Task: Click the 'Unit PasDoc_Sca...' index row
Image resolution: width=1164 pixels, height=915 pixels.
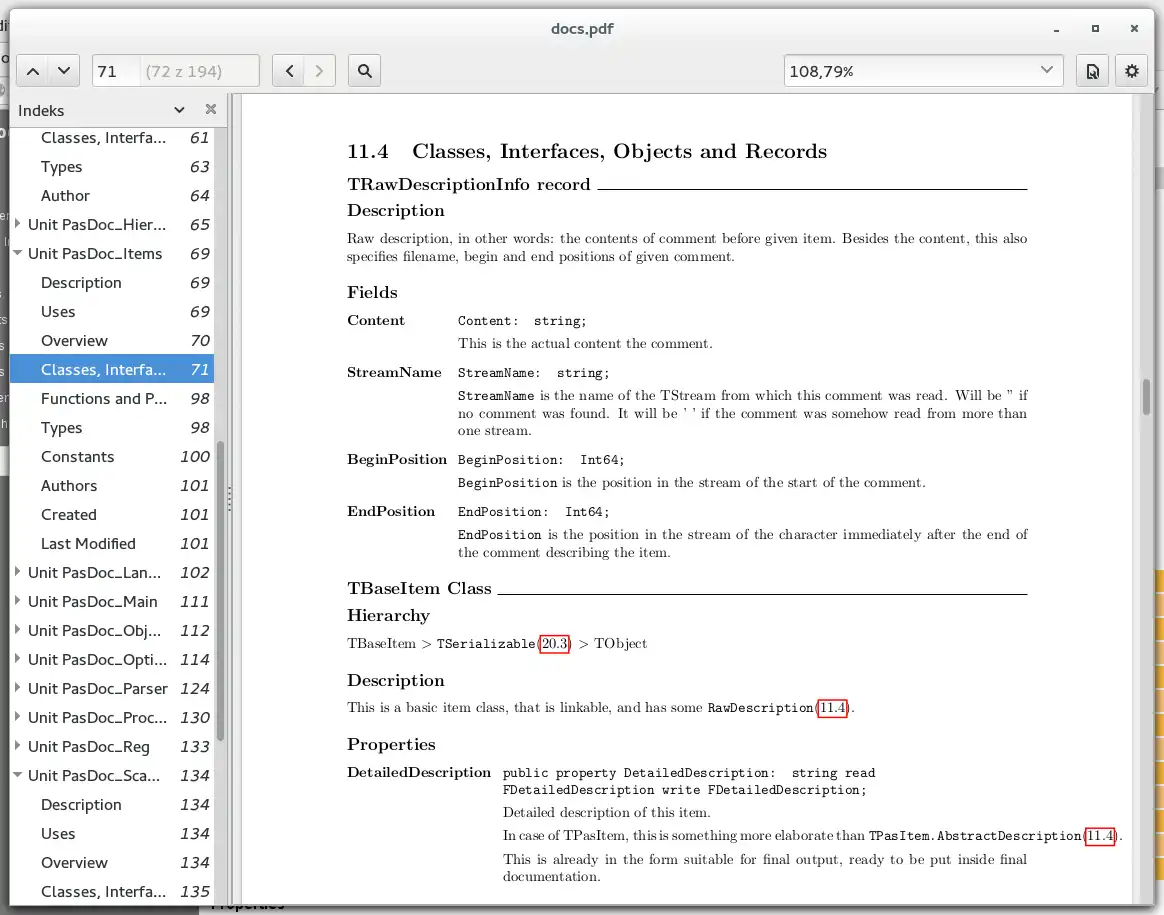Action: click(112, 775)
